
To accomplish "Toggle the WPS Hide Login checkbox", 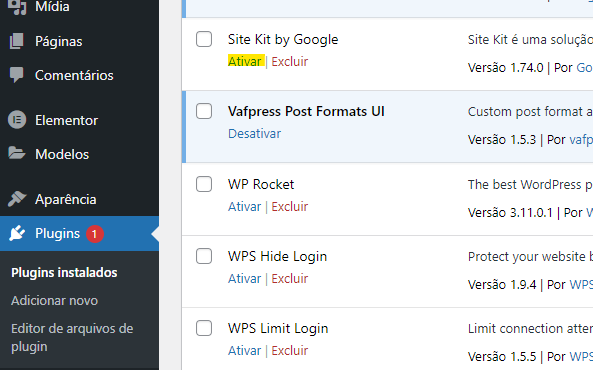I will 204,256.
